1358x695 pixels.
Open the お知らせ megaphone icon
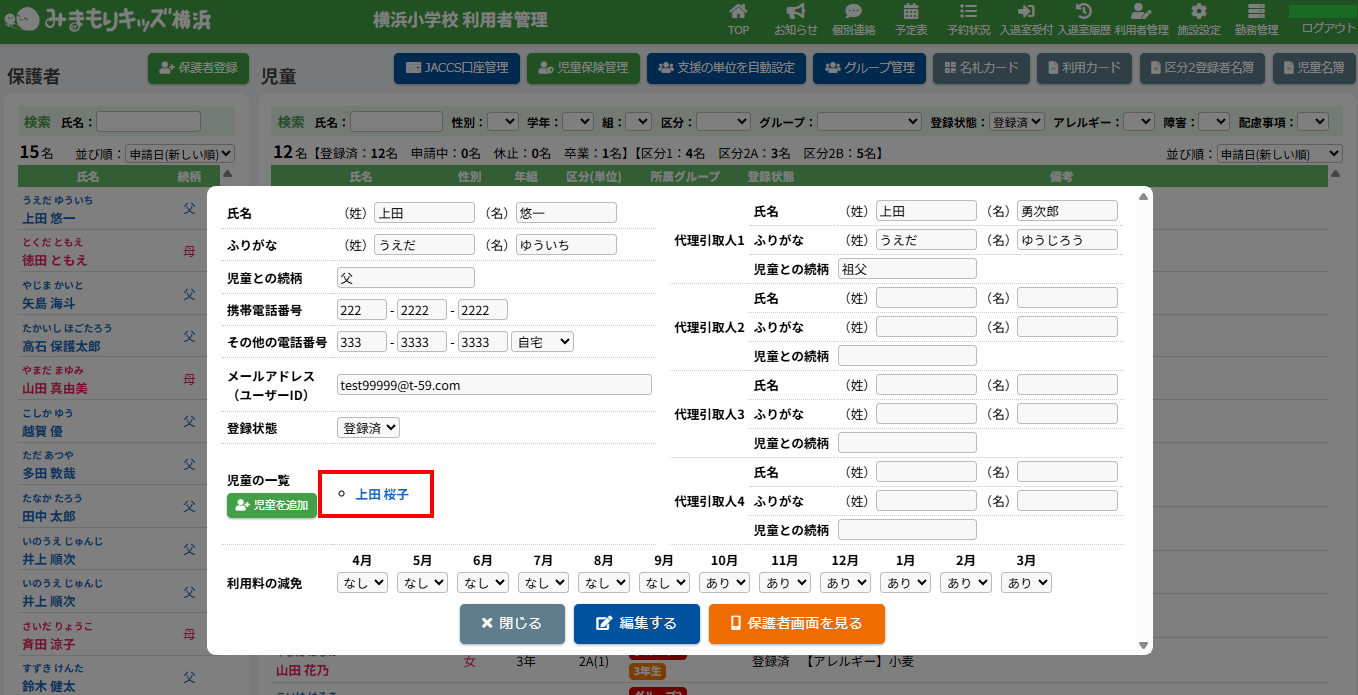pyautogui.click(x=795, y=12)
